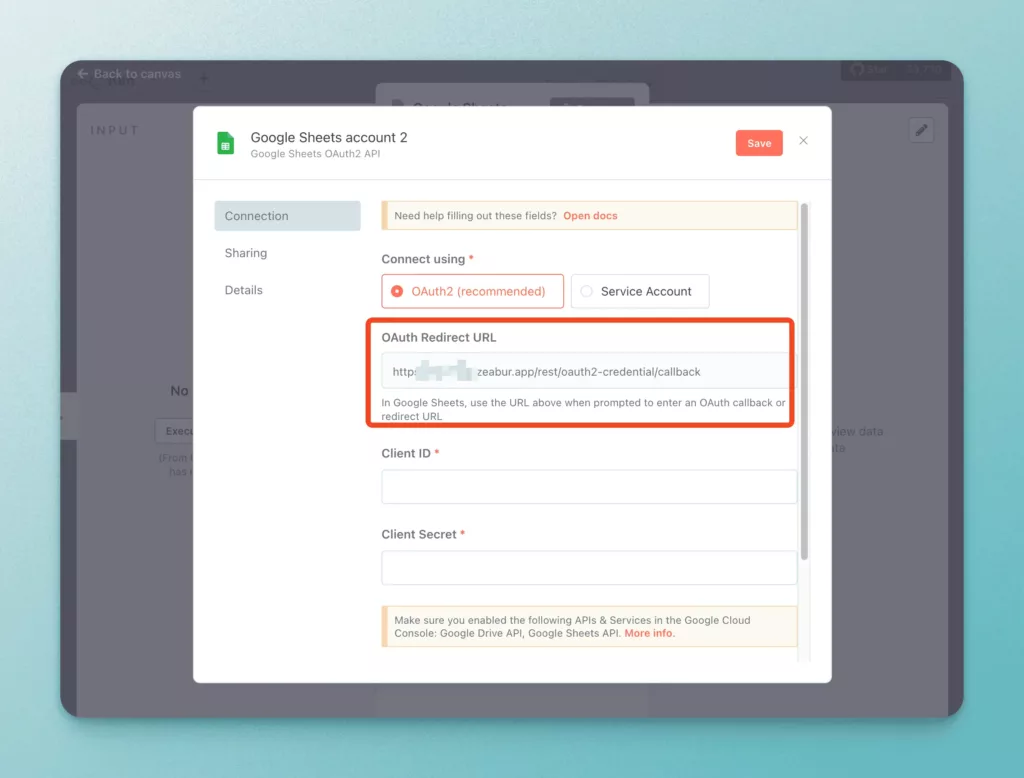Save the Google Sheets credential
This screenshot has height=778, width=1024.
coord(759,143)
